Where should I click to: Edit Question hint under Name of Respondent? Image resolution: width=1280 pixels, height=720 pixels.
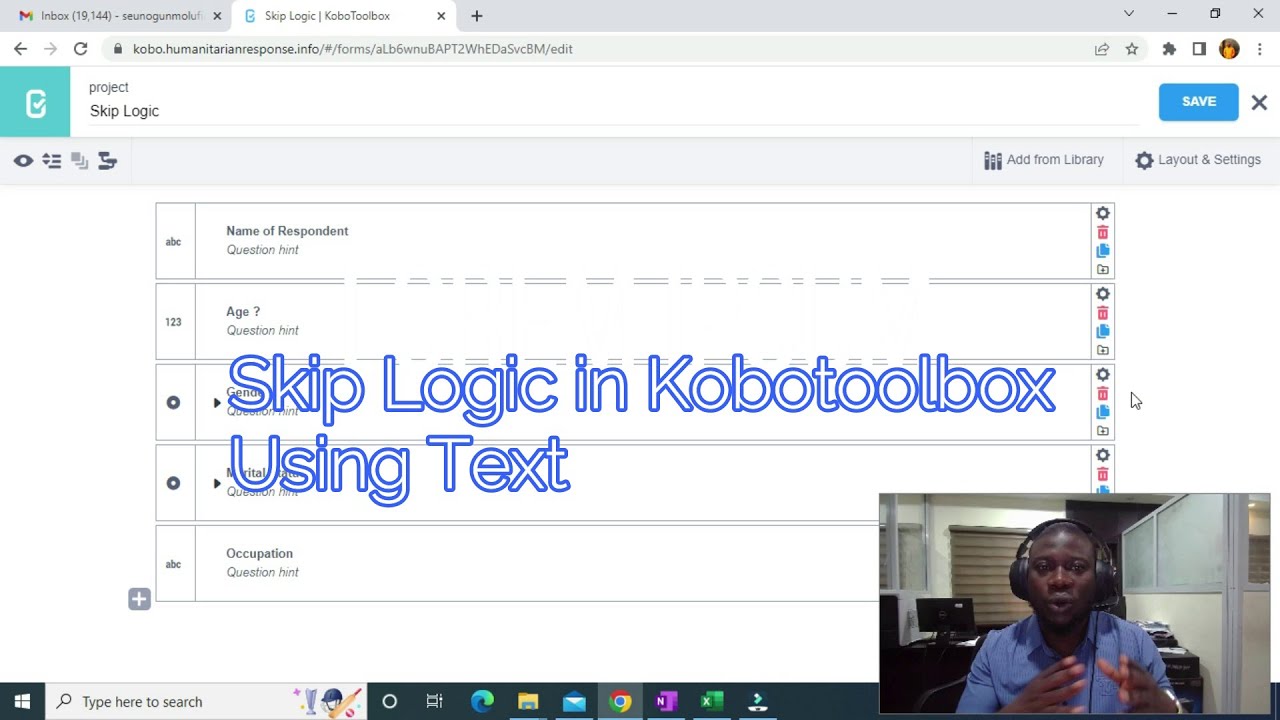pos(262,250)
